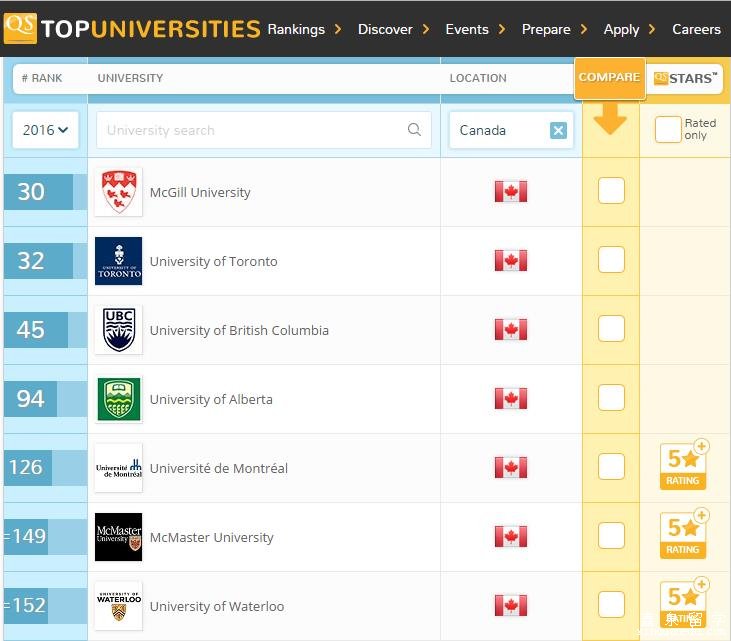Expand the Rankings menu chevron
The height and width of the screenshot is (641, 731).
pos(338,29)
